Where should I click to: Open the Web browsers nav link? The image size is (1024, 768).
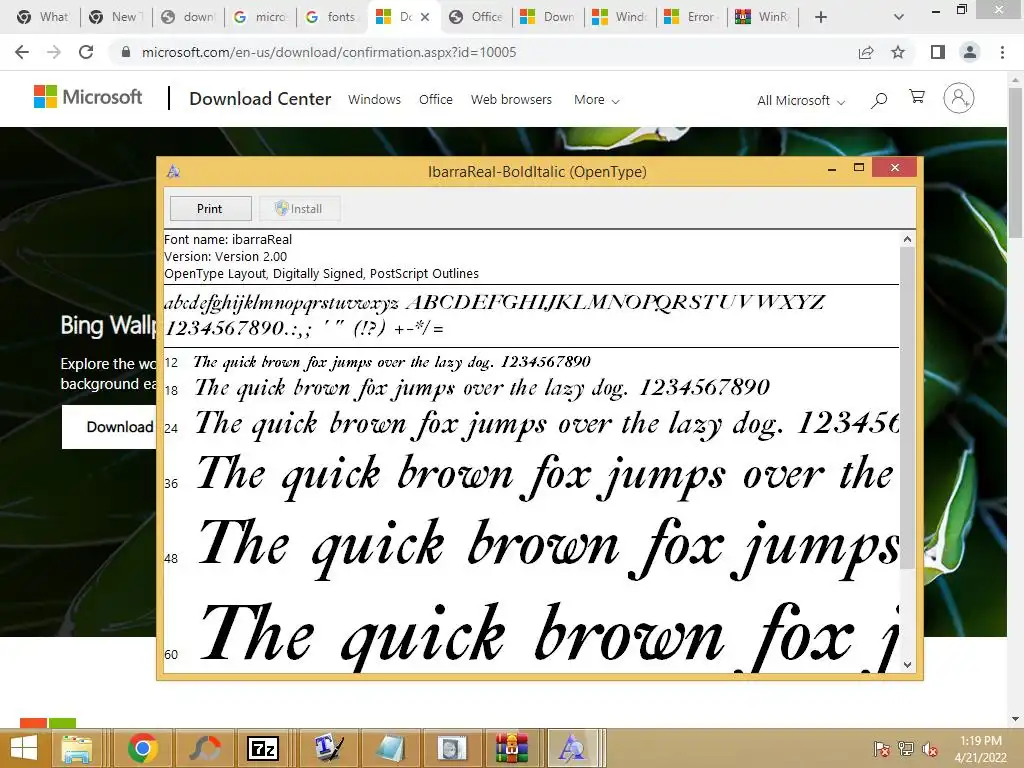click(x=511, y=99)
